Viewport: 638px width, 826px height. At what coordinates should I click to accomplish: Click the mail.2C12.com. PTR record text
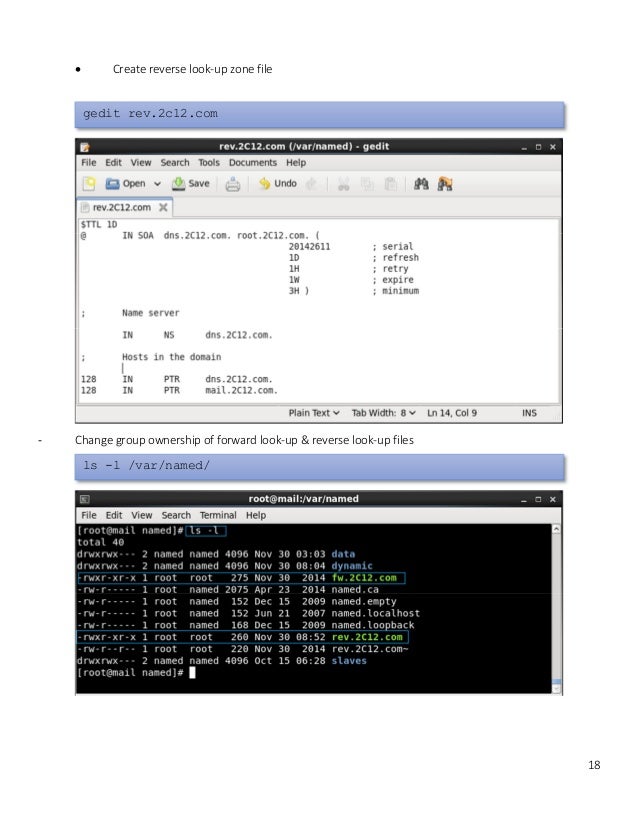[241, 390]
